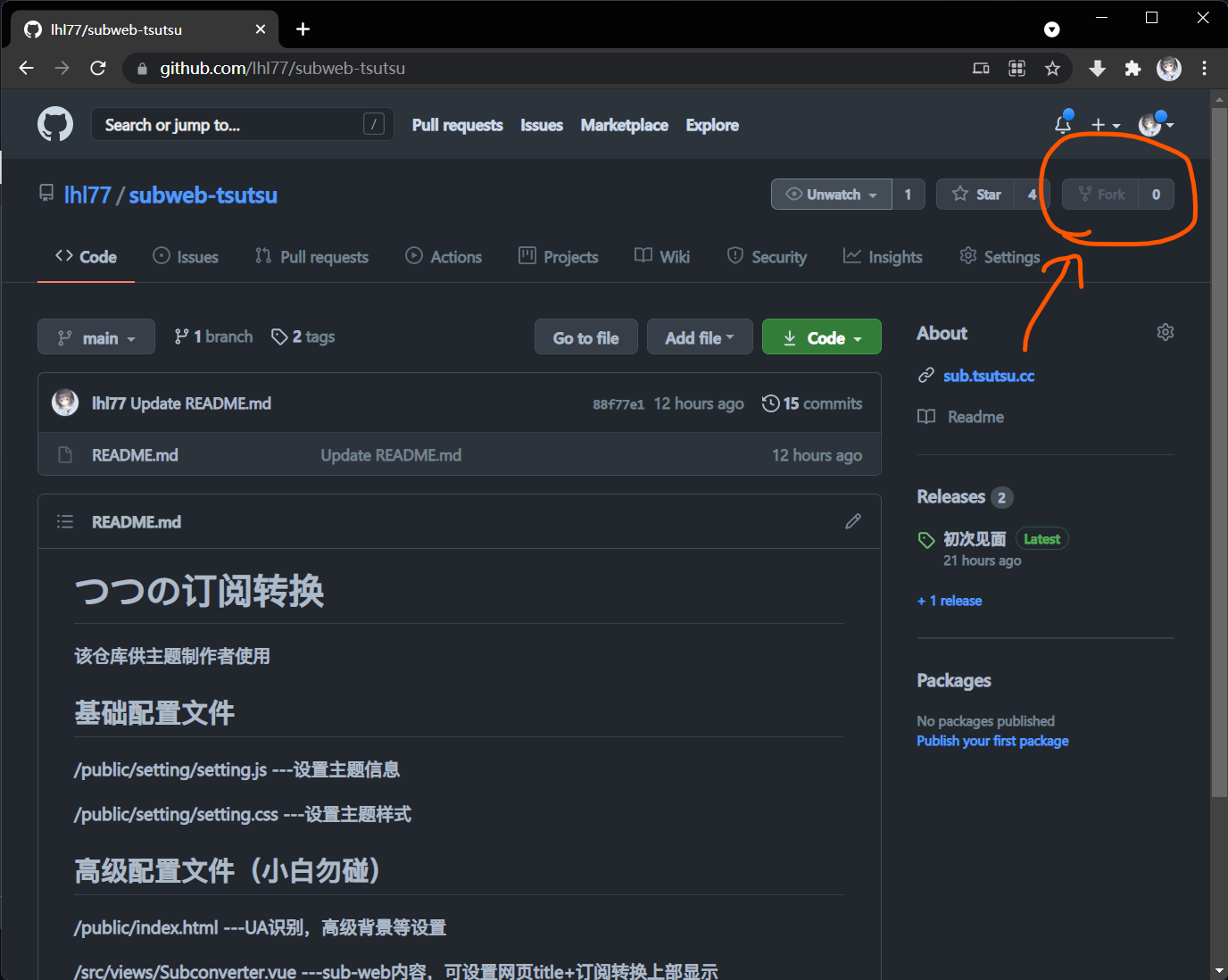Image resolution: width=1228 pixels, height=980 pixels.
Task: Edit About details with gear icon
Action: [1166, 332]
